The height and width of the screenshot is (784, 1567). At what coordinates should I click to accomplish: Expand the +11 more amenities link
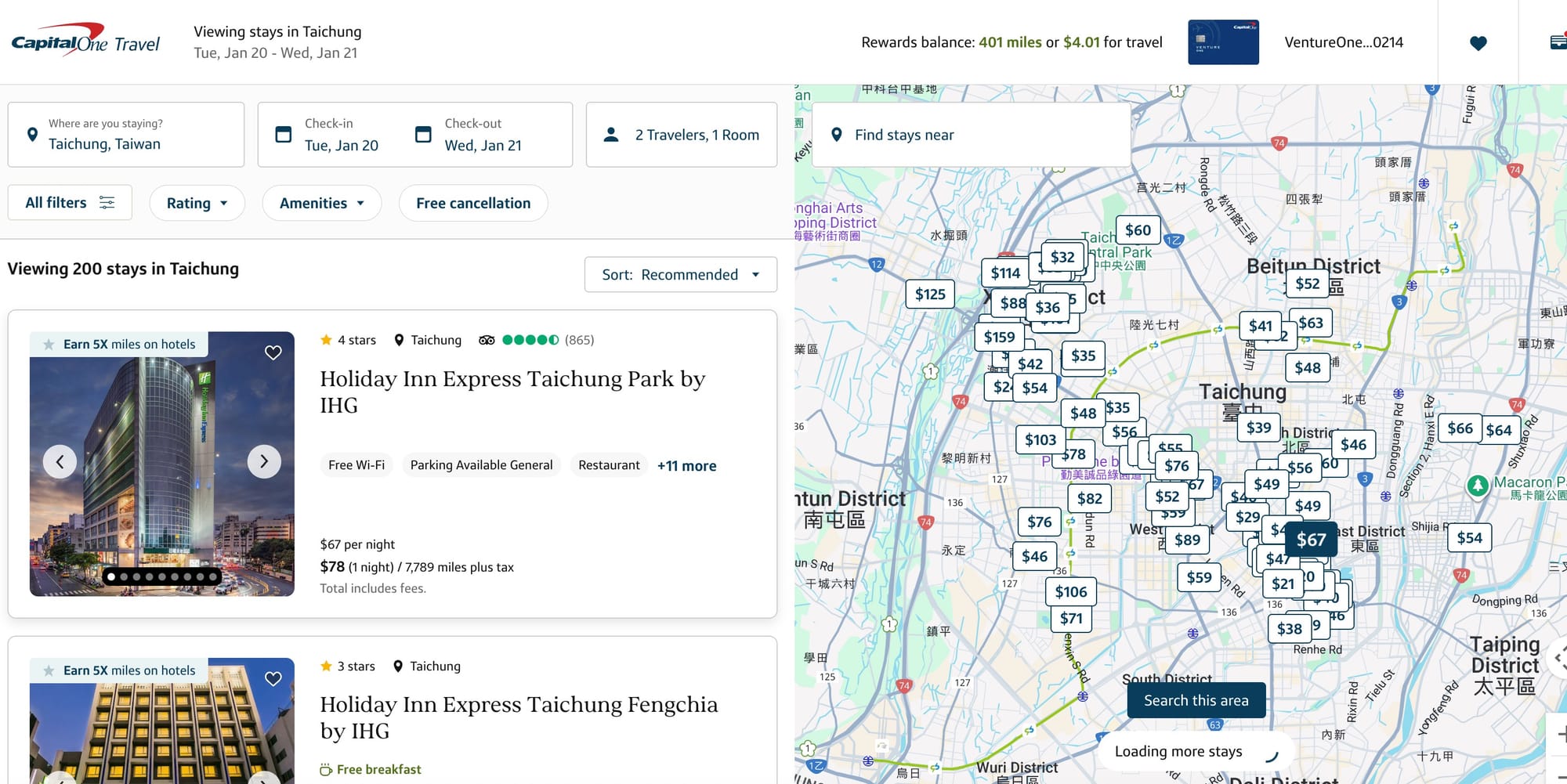pyautogui.click(x=686, y=466)
